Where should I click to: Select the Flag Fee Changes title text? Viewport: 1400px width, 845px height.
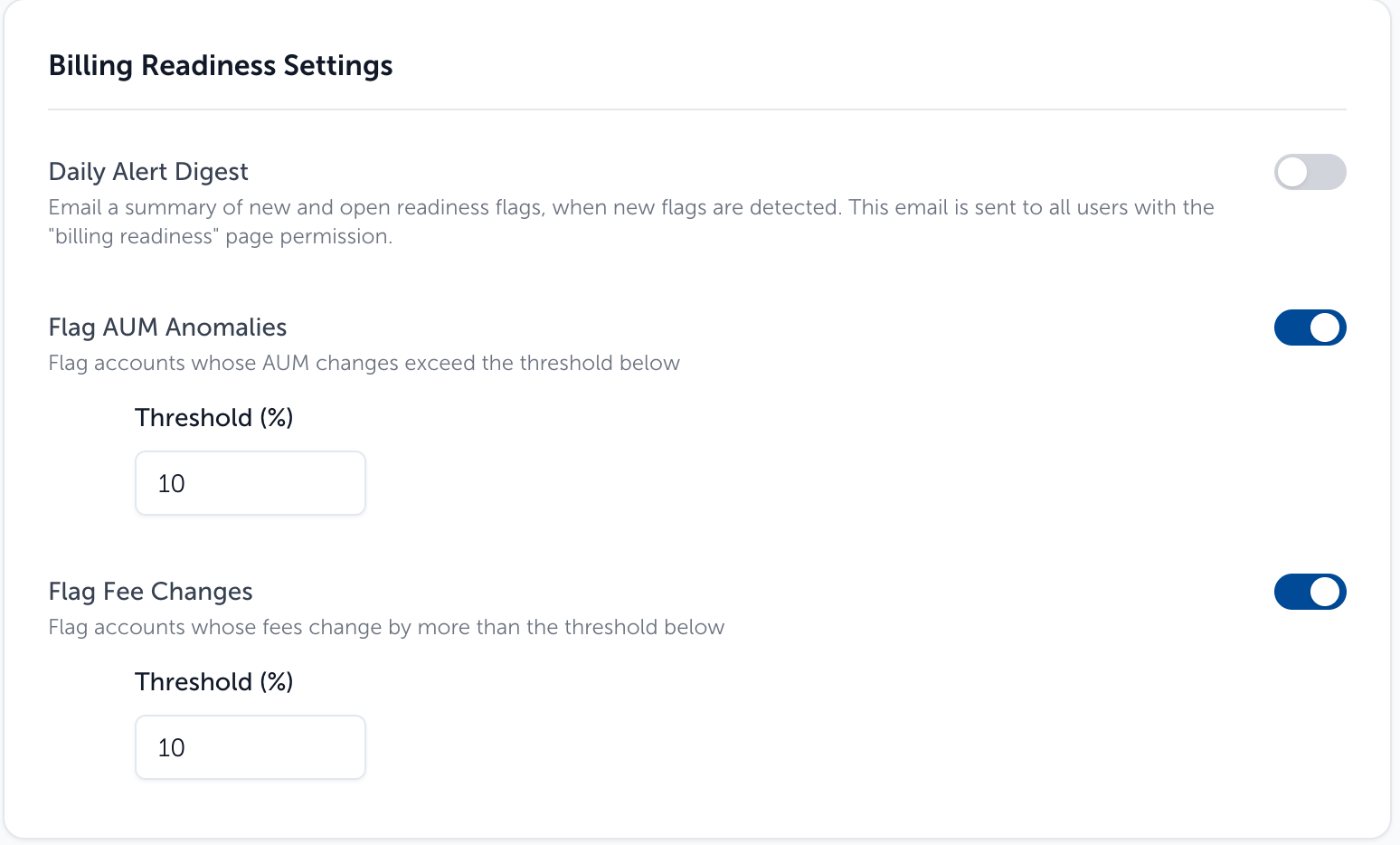(150, 592)
